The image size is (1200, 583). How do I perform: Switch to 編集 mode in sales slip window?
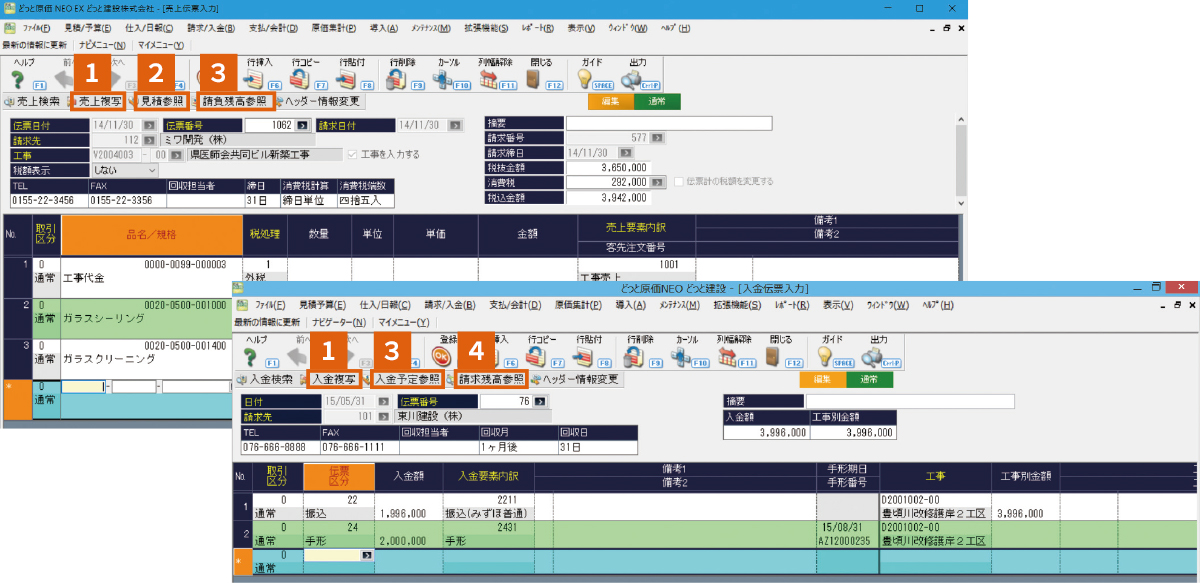click(x=611, y=101)
